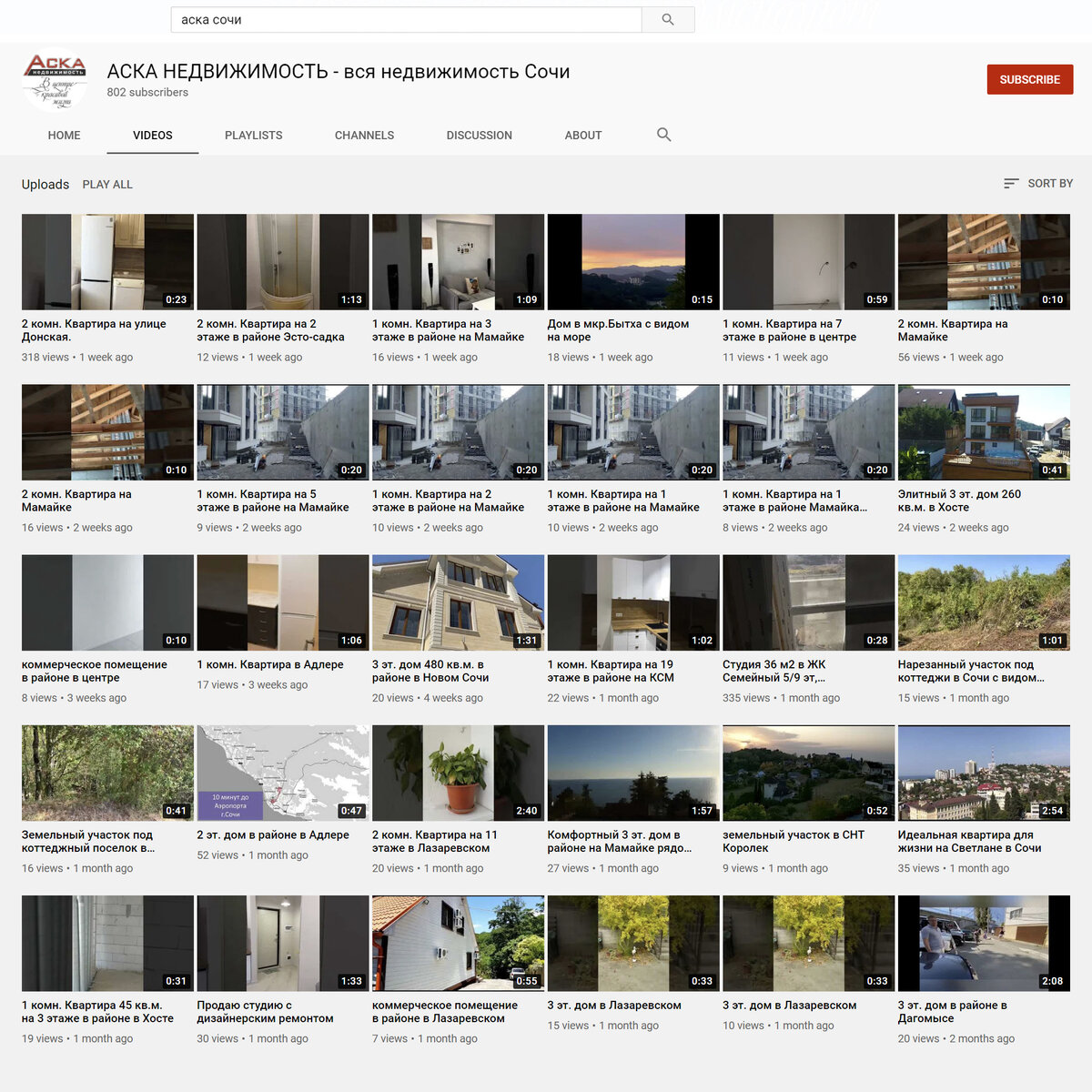Screen dimensions: 1092x1092
Task: Open thumbnail of Лазаревское house with 10 views
Action: tap(809, 944)
